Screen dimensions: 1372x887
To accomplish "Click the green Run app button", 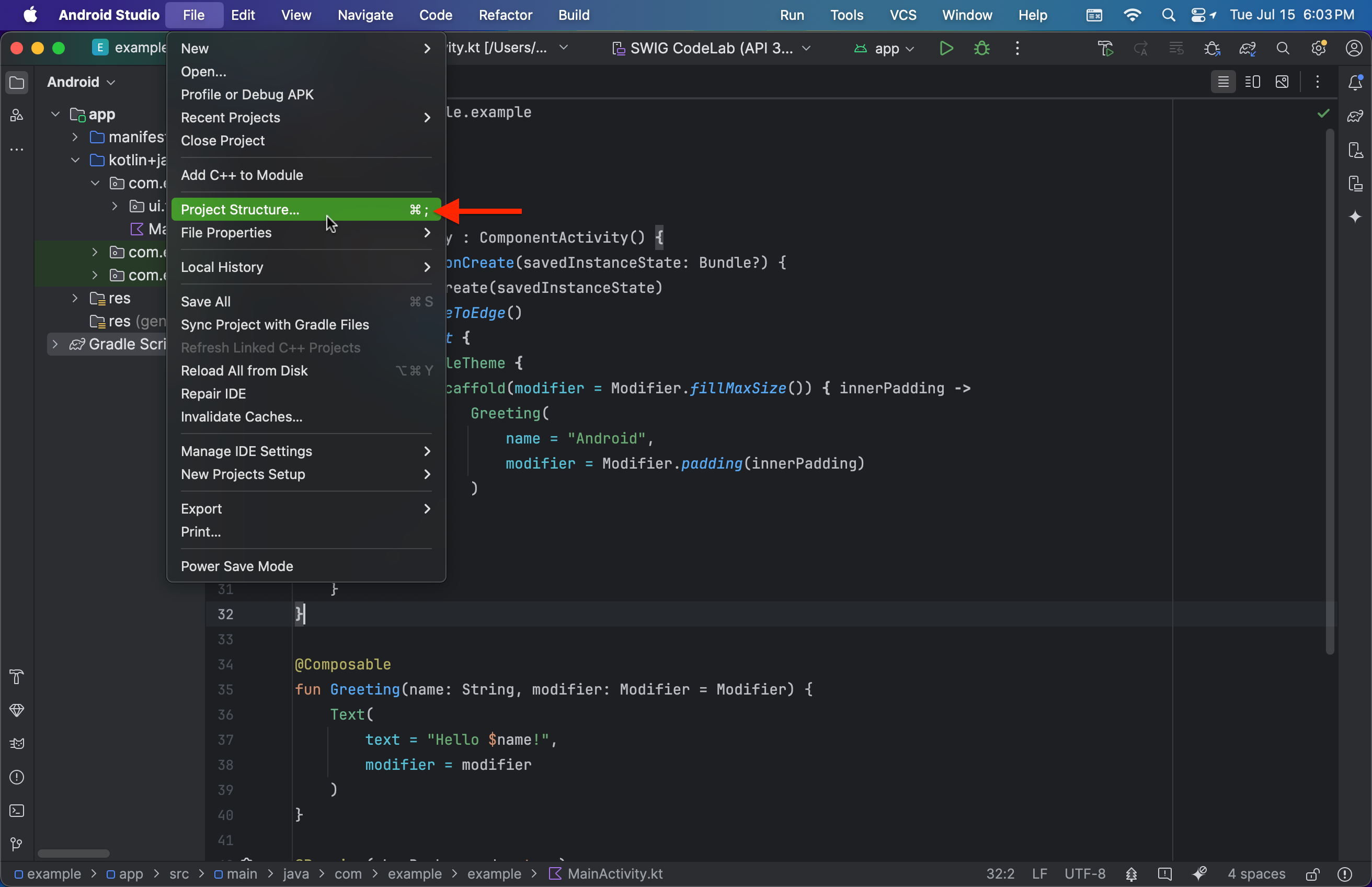I will coord(945,49).
